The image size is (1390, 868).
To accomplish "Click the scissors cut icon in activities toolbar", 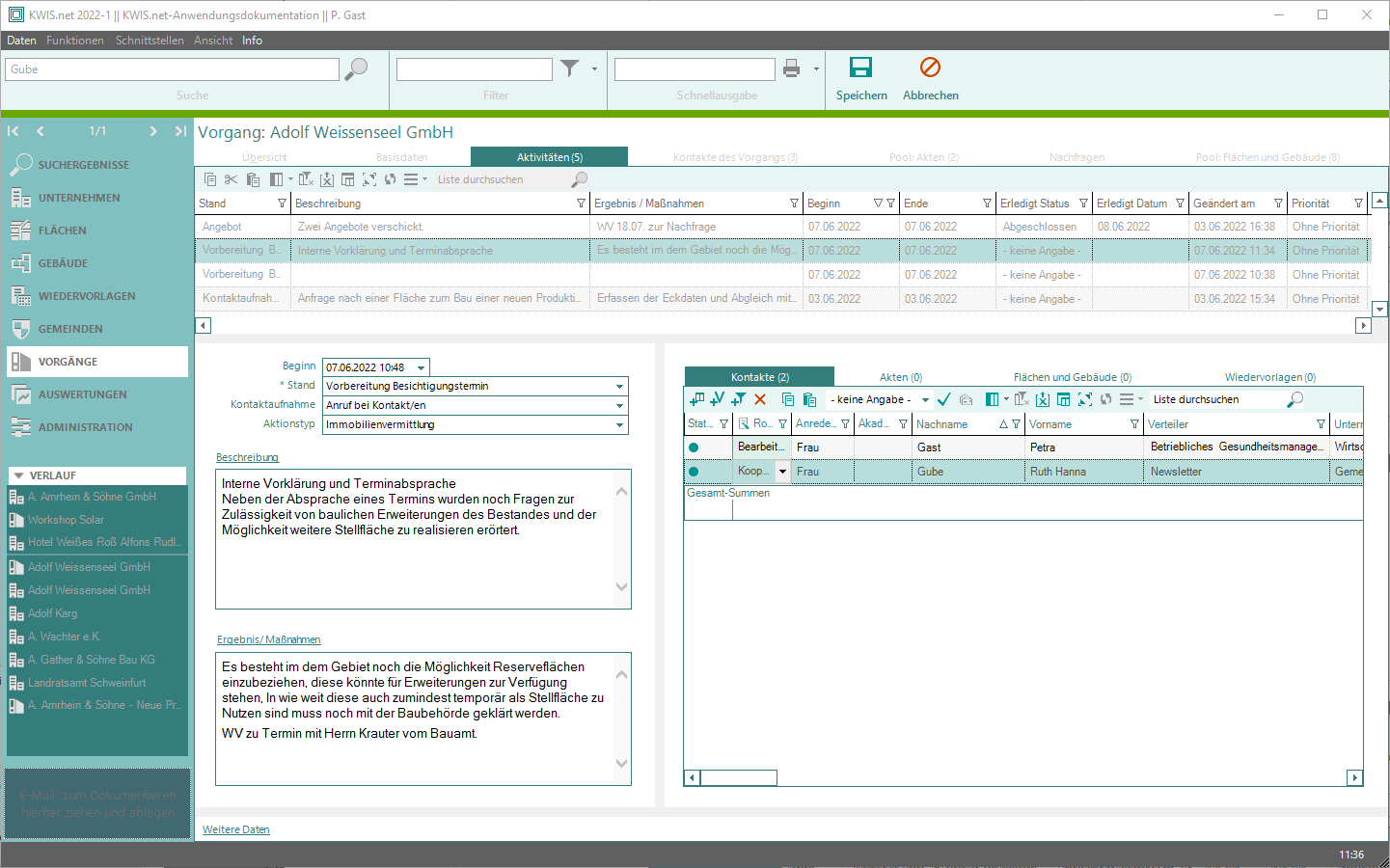I will pos(231,179).
